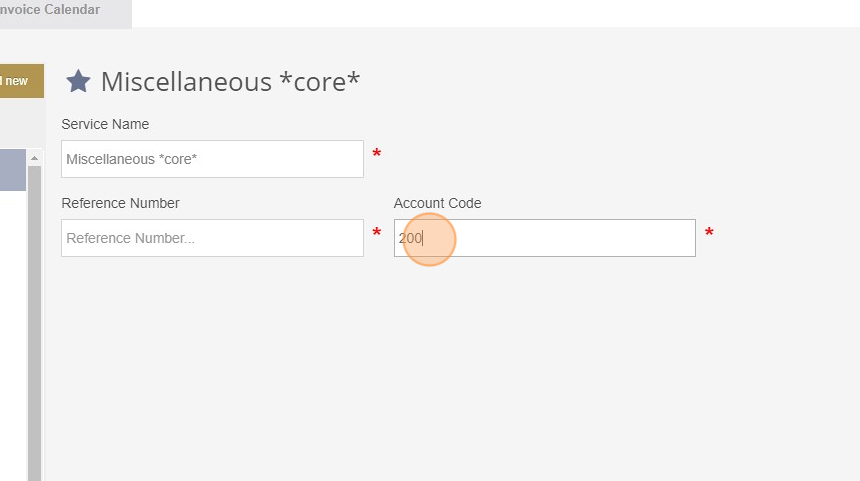Click the Service Name label
Image resolution: width=860 pixels, height=481 pixels.
105,124
